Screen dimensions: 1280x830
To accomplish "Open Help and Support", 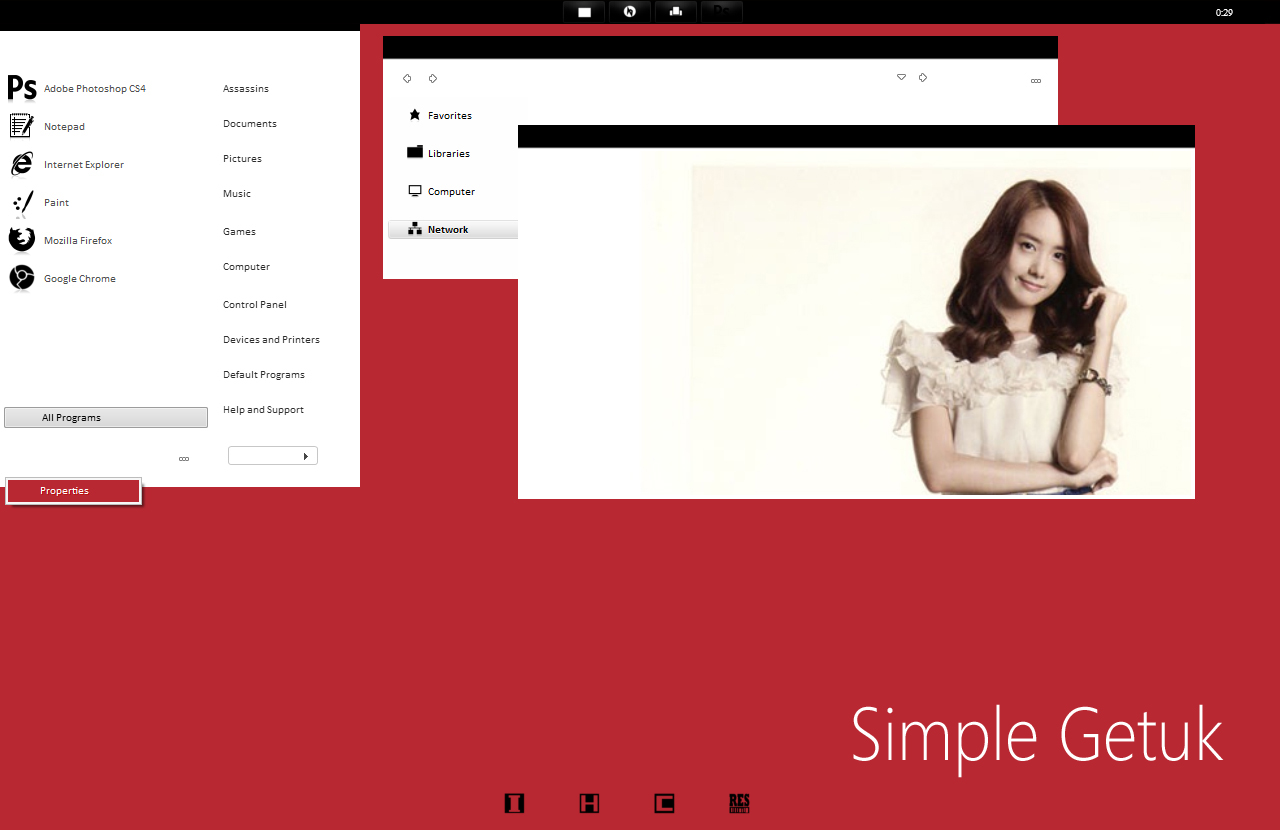I will pos(263,409).
